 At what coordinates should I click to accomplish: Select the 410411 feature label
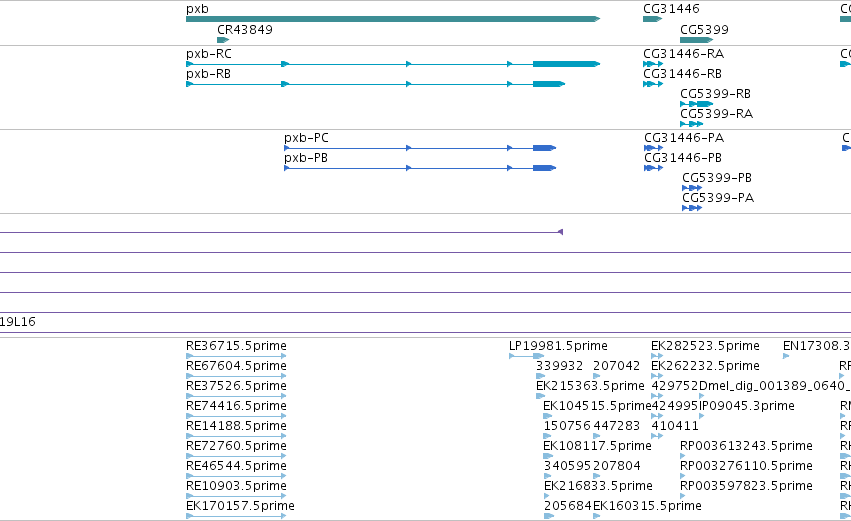(x=675, y=426)
